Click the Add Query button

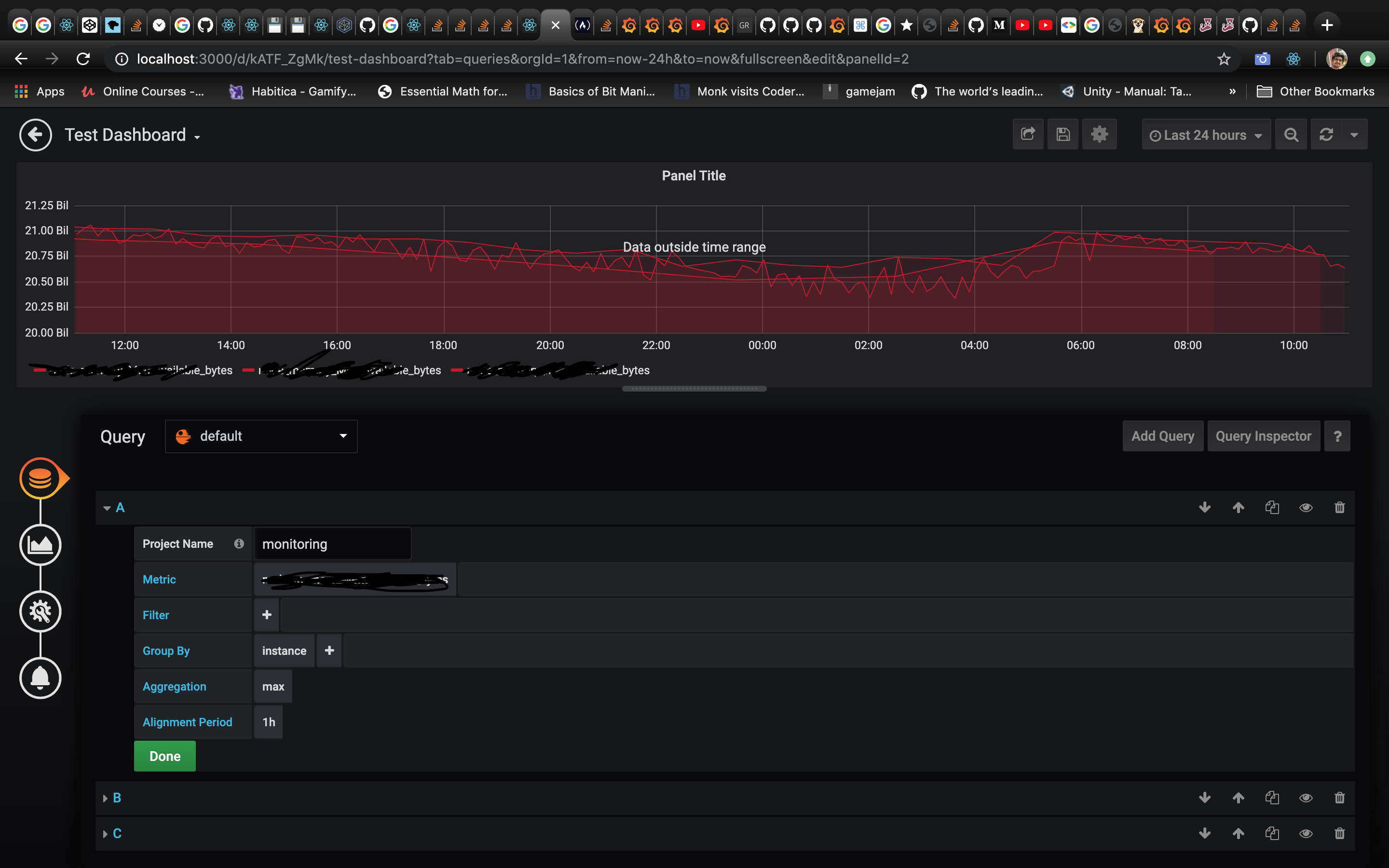1162,436
